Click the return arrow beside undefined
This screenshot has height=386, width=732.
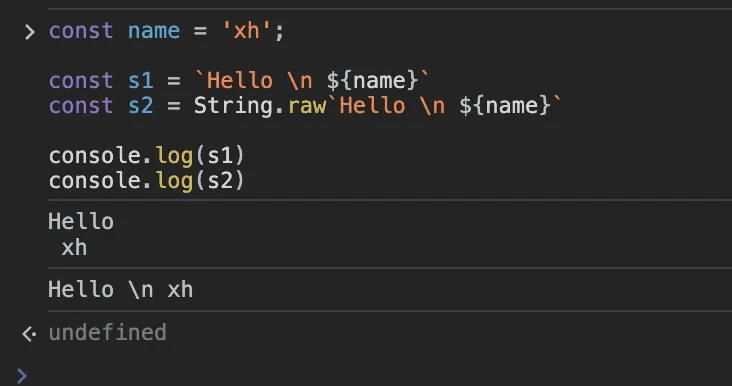tap(29, 334)
